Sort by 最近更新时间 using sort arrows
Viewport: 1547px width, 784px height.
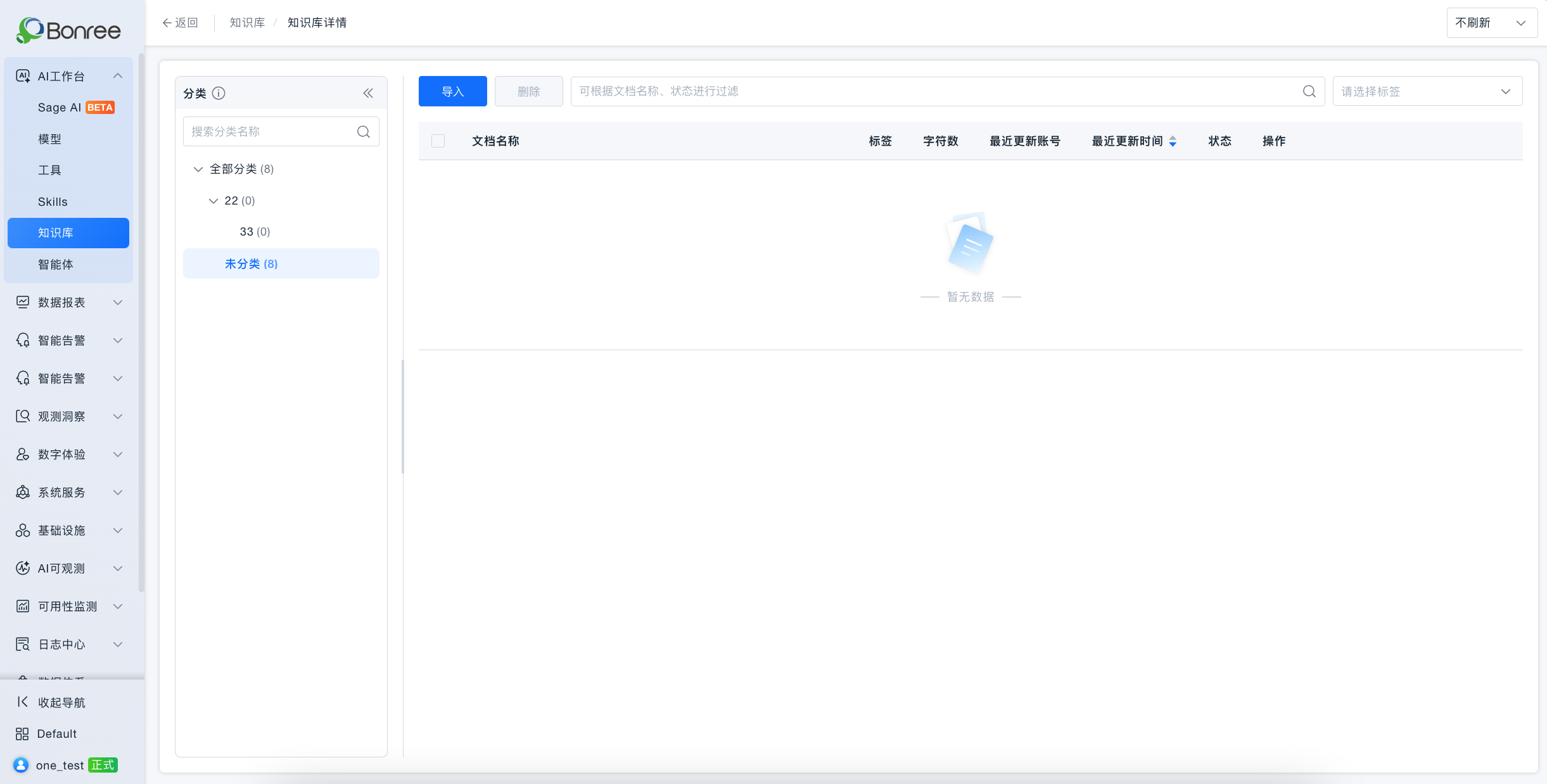point(1173,141)
